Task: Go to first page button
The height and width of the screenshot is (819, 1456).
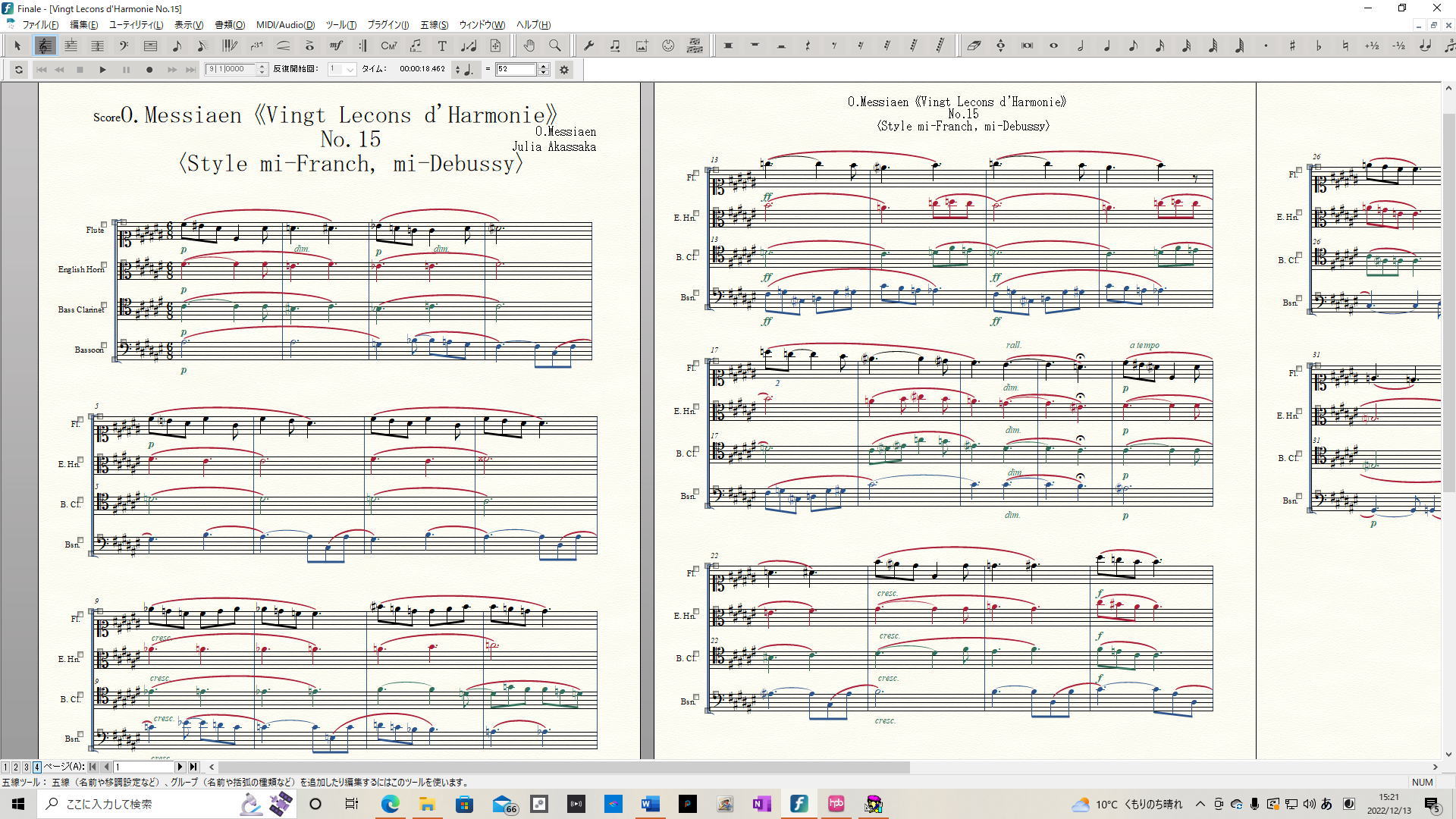Action: pyautogui.click(x=93, y=767)
